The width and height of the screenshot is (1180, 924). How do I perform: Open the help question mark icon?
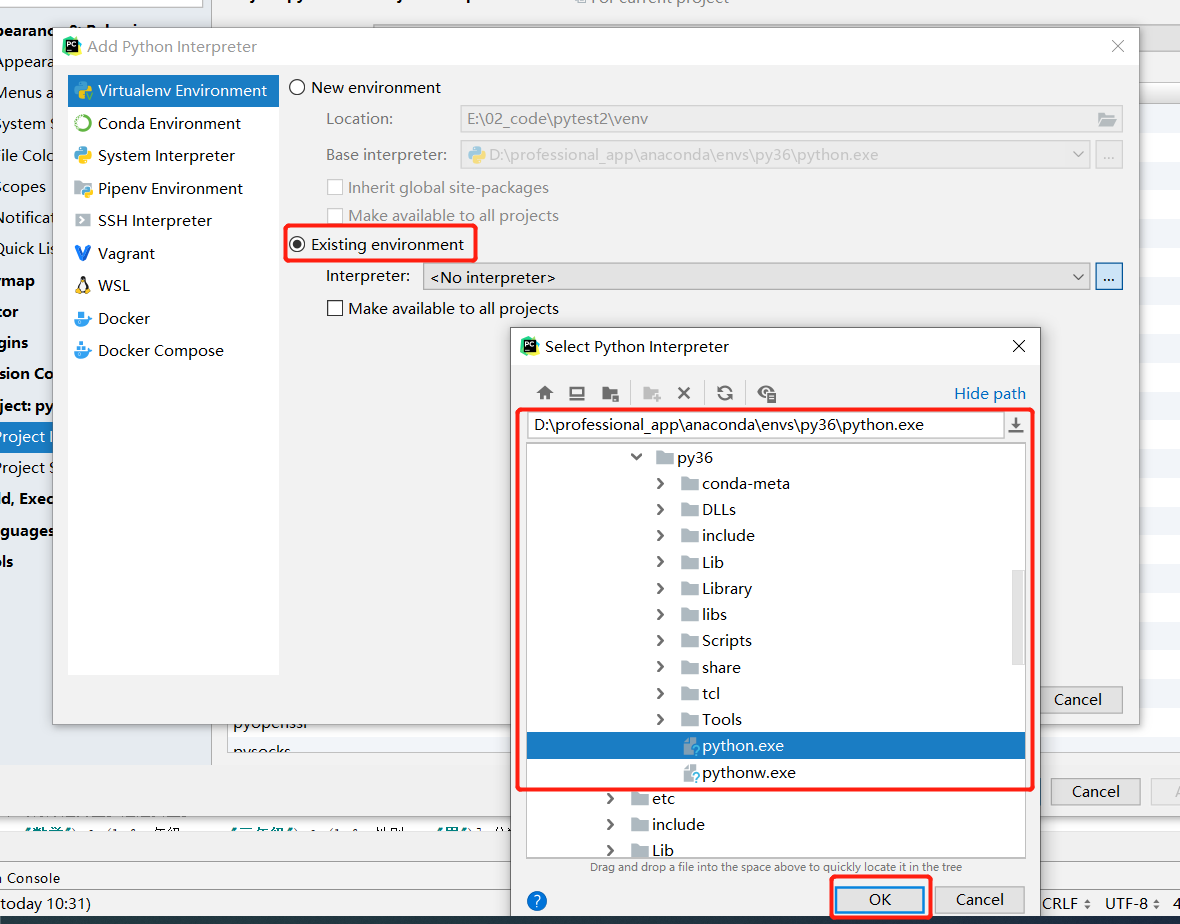[537, 901]
